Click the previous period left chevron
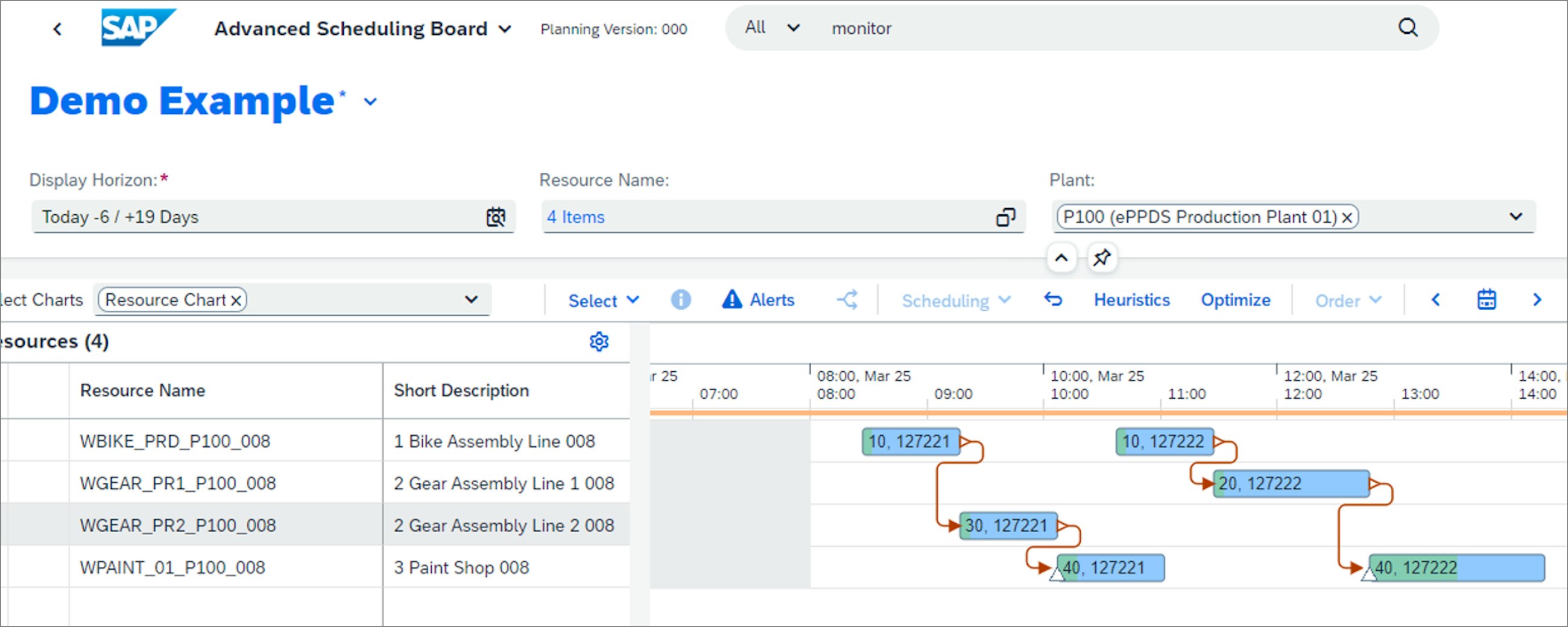This screenshot has height=627, width=1568. 1436,299
